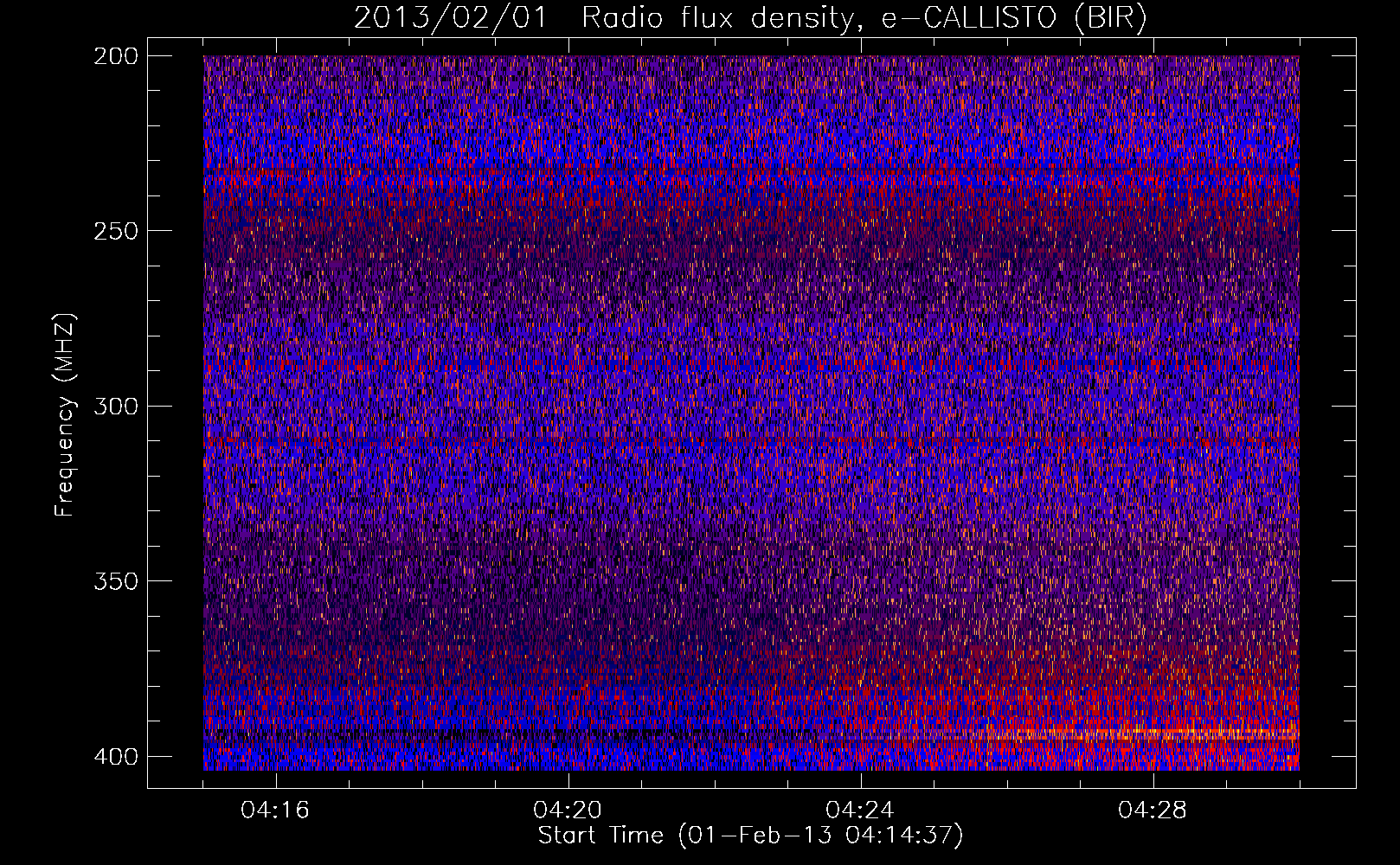Viewport: 1400px width, 865px height.
Task: Click the frequency tick label '200'
Action: click(x=115, y=56)
